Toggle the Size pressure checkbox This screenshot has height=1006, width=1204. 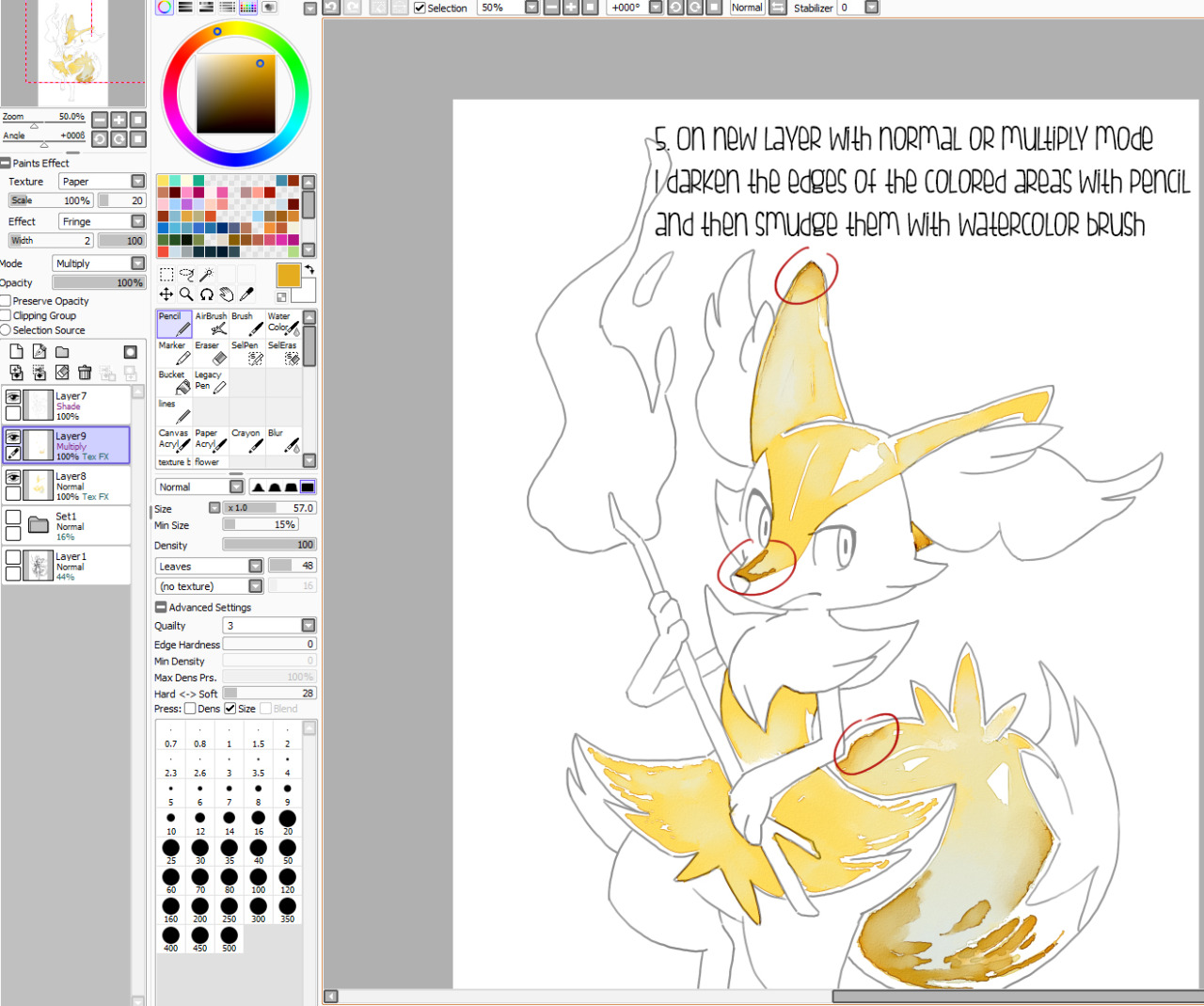point(230,709)
